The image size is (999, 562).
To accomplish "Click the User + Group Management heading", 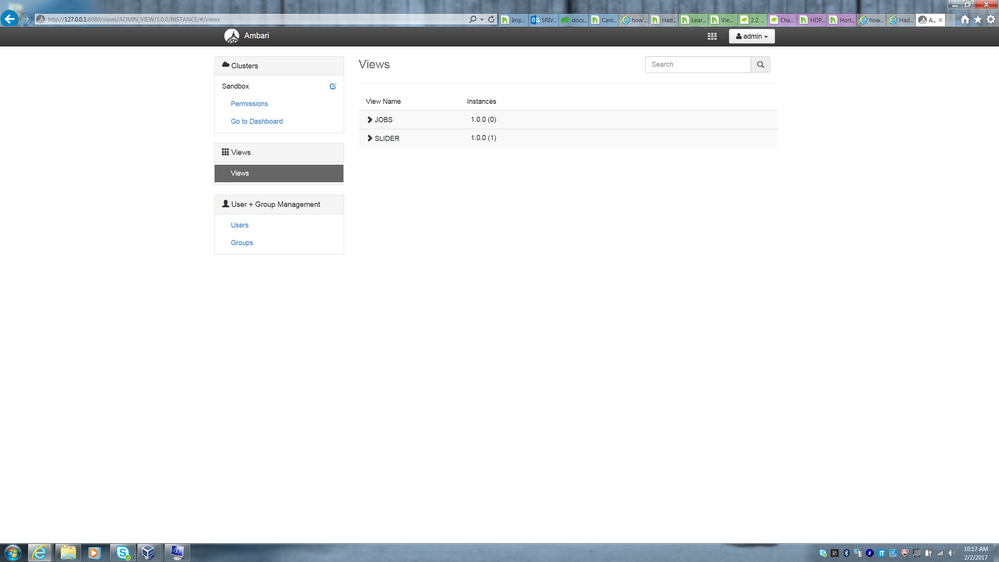I will click(279, 205).
